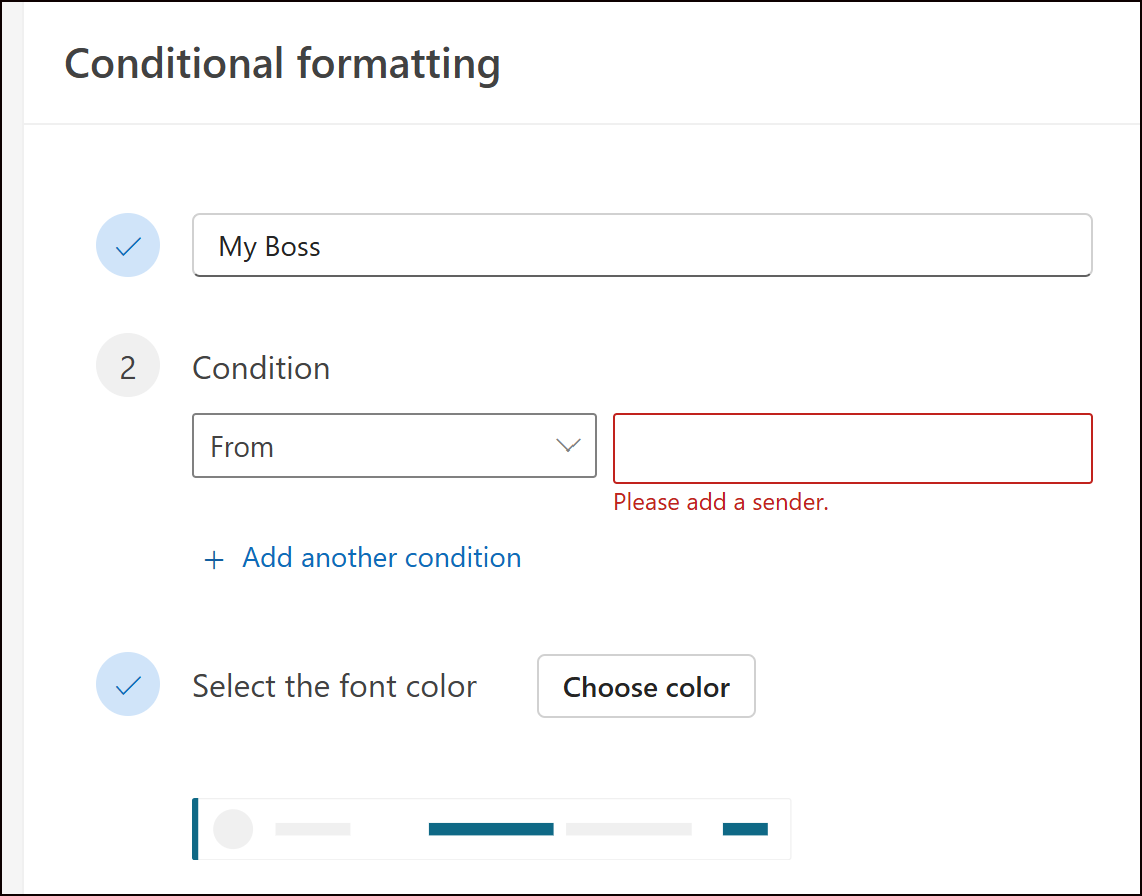Viewport: 1142px width, 896px height.
Task: Click the Conditional formatting heading
Action: pyautogui.click(x=282, y=64)
